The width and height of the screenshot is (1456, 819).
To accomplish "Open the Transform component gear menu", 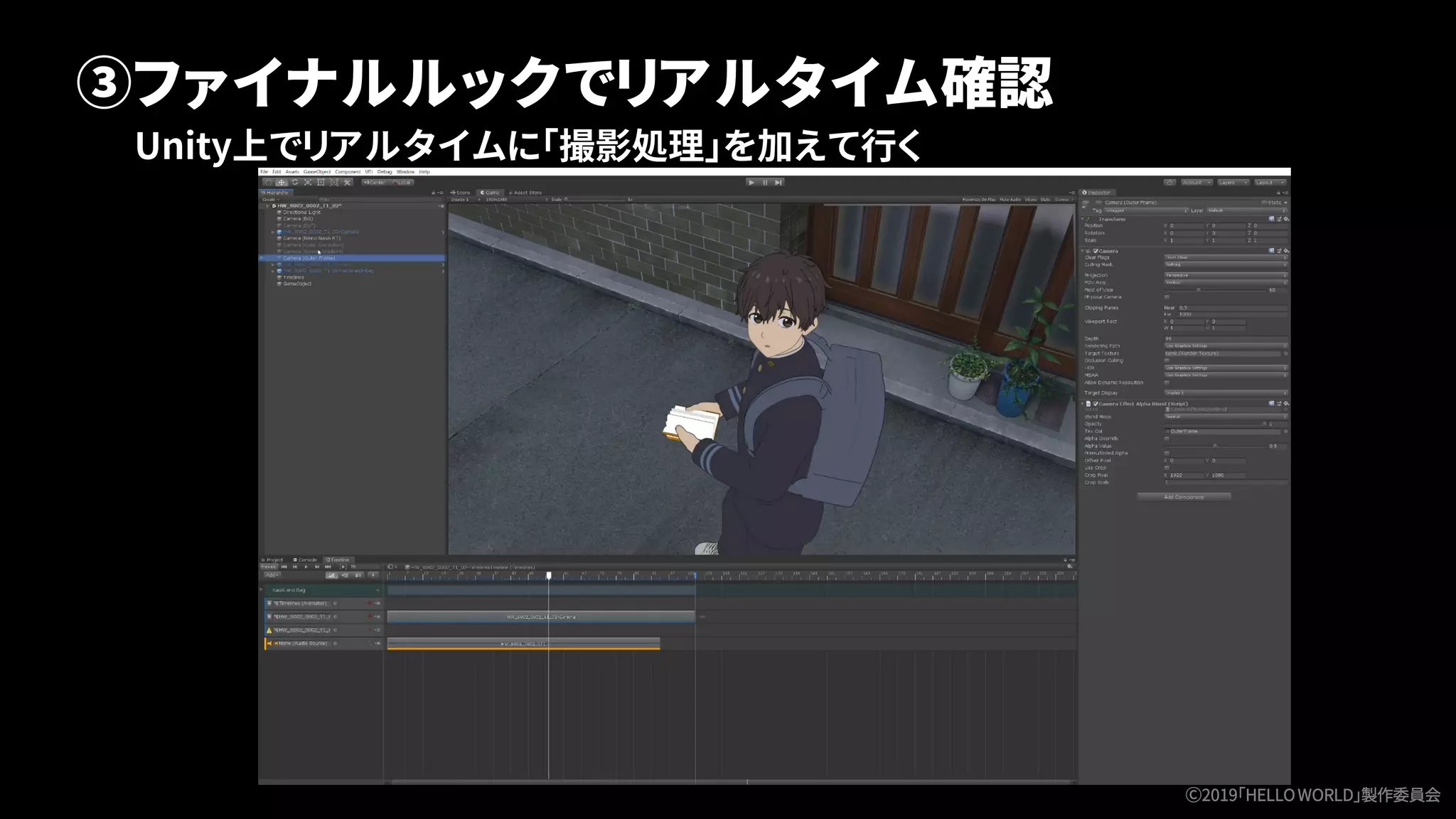I will click(x=1286, y=219).
